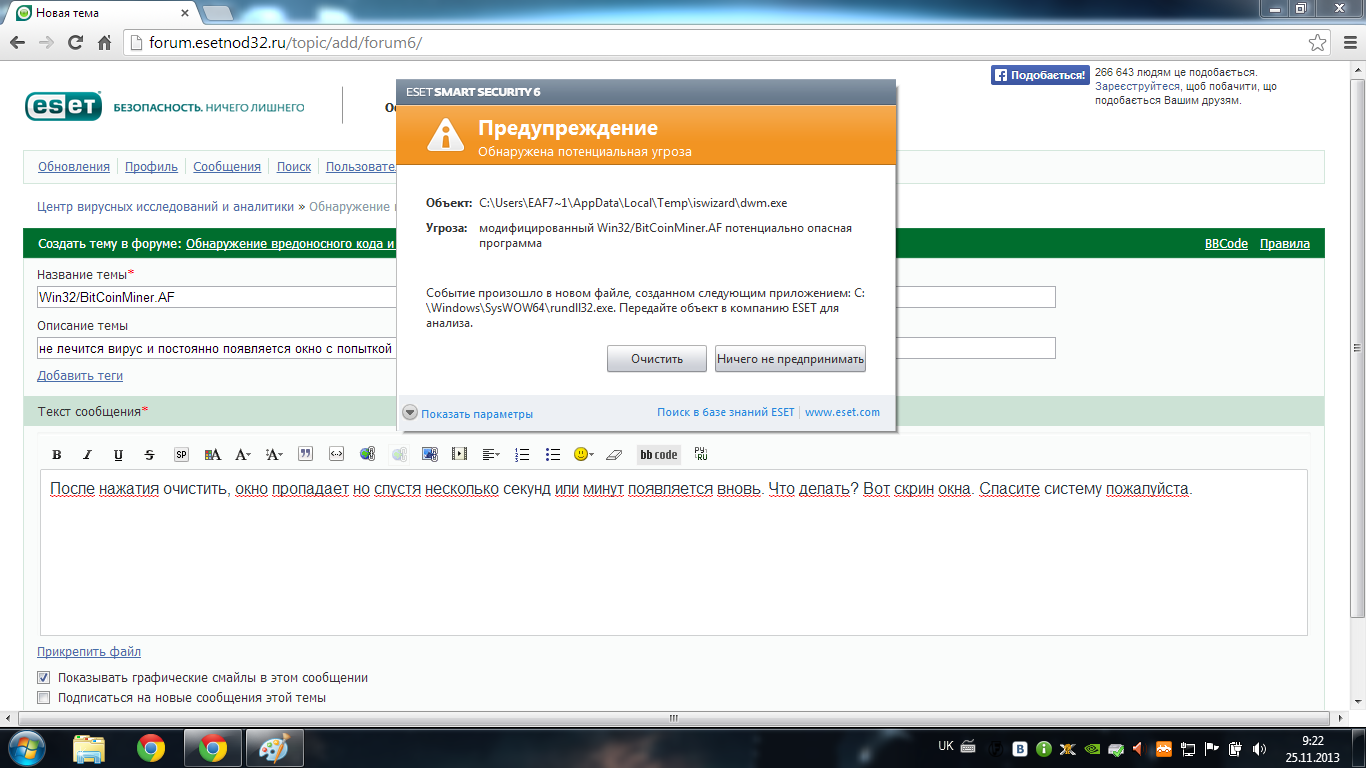Toggle the РУ/RU transliteration button
The height and width of the screenshot is (768, 1366).
point(701,454)
